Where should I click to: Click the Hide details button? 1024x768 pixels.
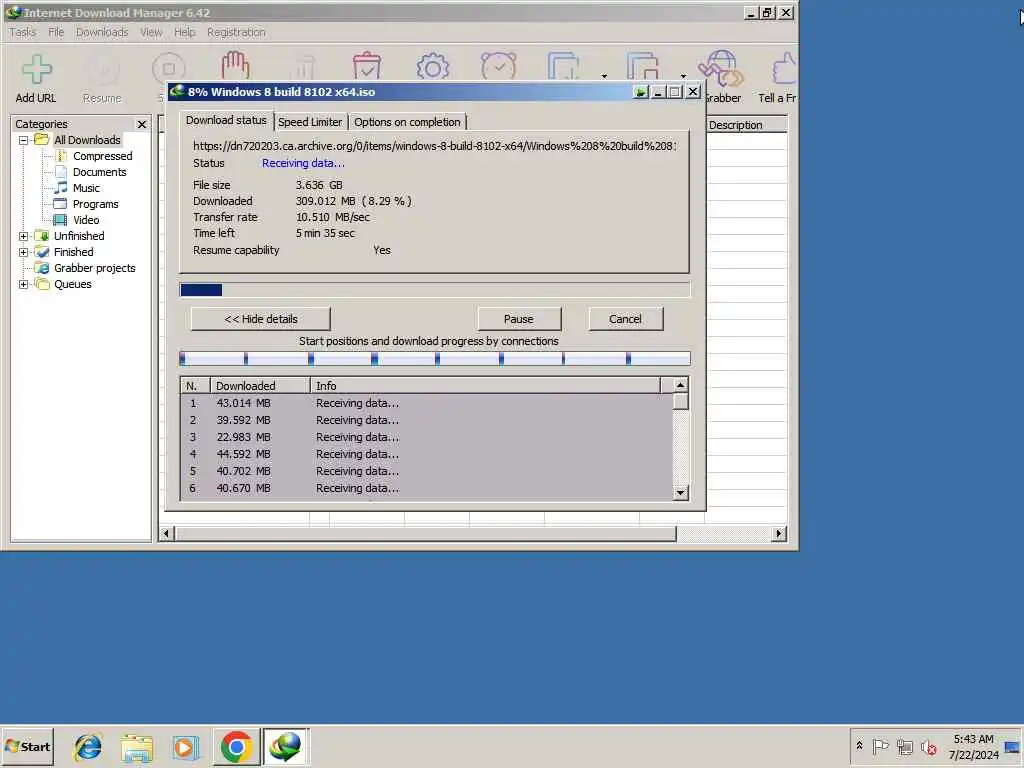point(261,319)
